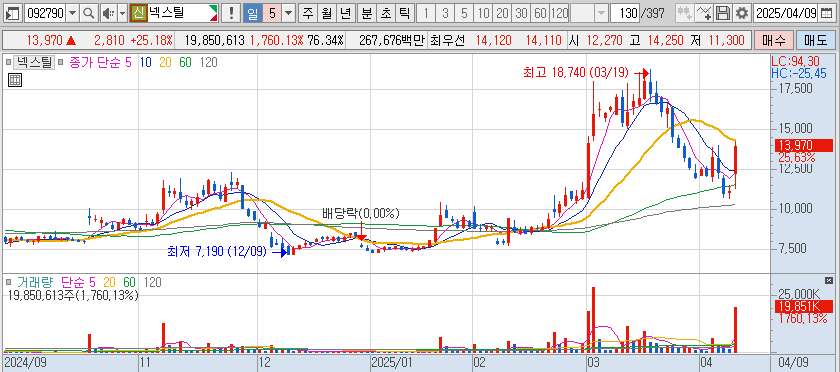Click the interval 30 button
This screenshot has width=840, height=372.
(521, 13)
